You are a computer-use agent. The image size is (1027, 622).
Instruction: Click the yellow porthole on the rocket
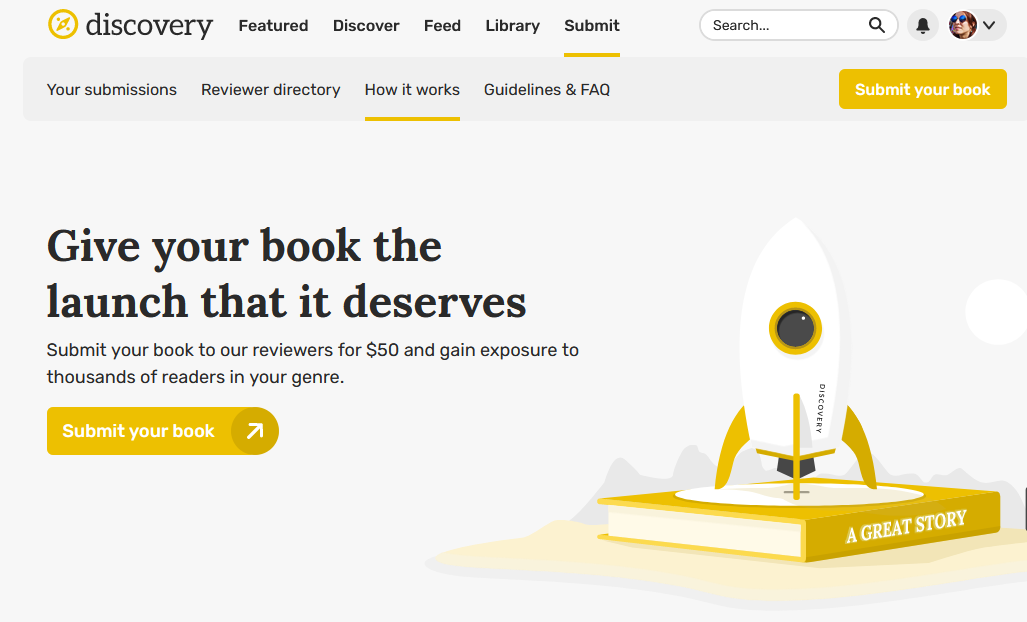point(796,327)
